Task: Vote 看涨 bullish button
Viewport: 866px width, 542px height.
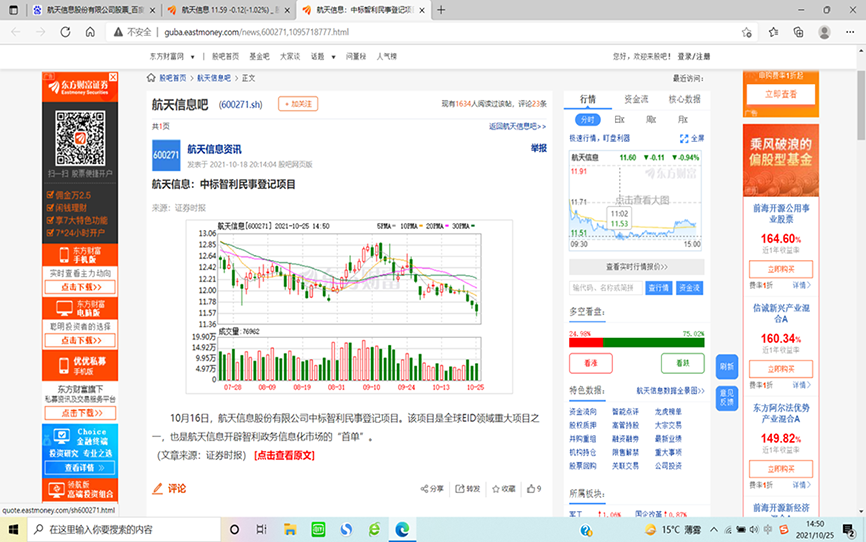Action: tap(590, 363)
